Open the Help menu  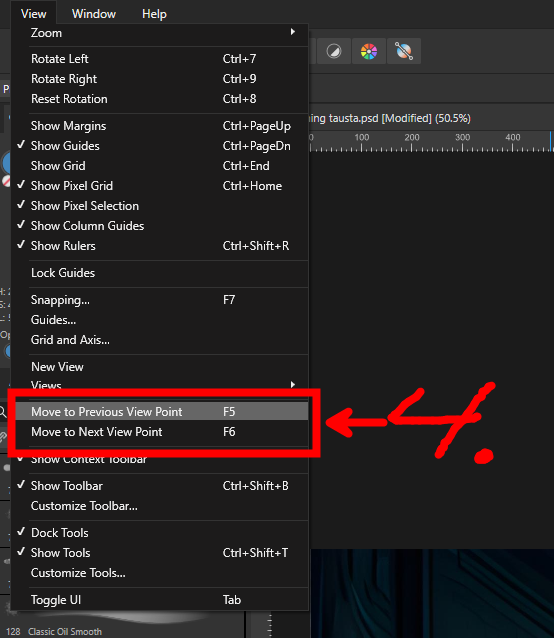pos(154,14)
